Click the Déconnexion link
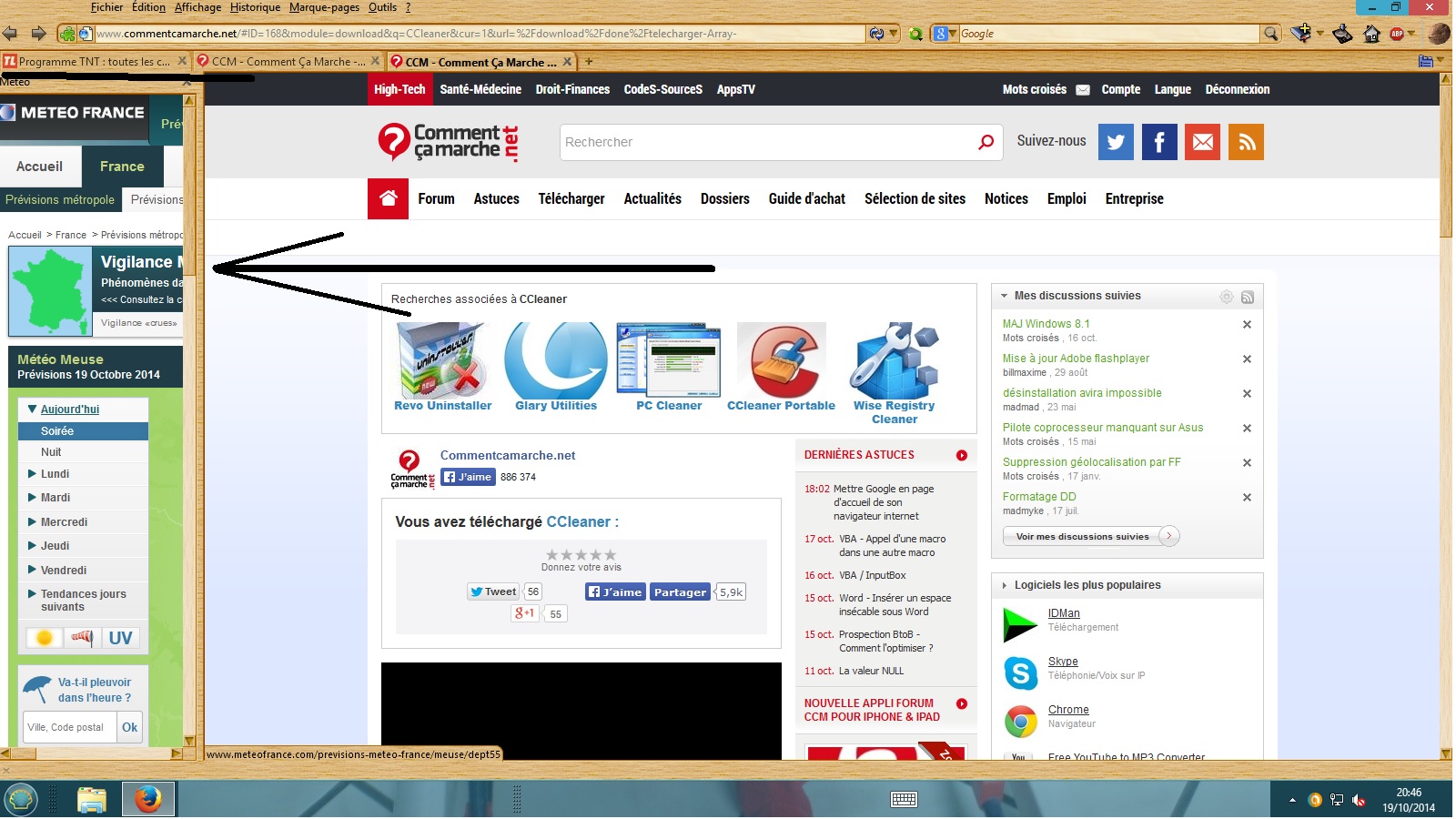This screenshot has width=1456, height=819. (1237, 89)
